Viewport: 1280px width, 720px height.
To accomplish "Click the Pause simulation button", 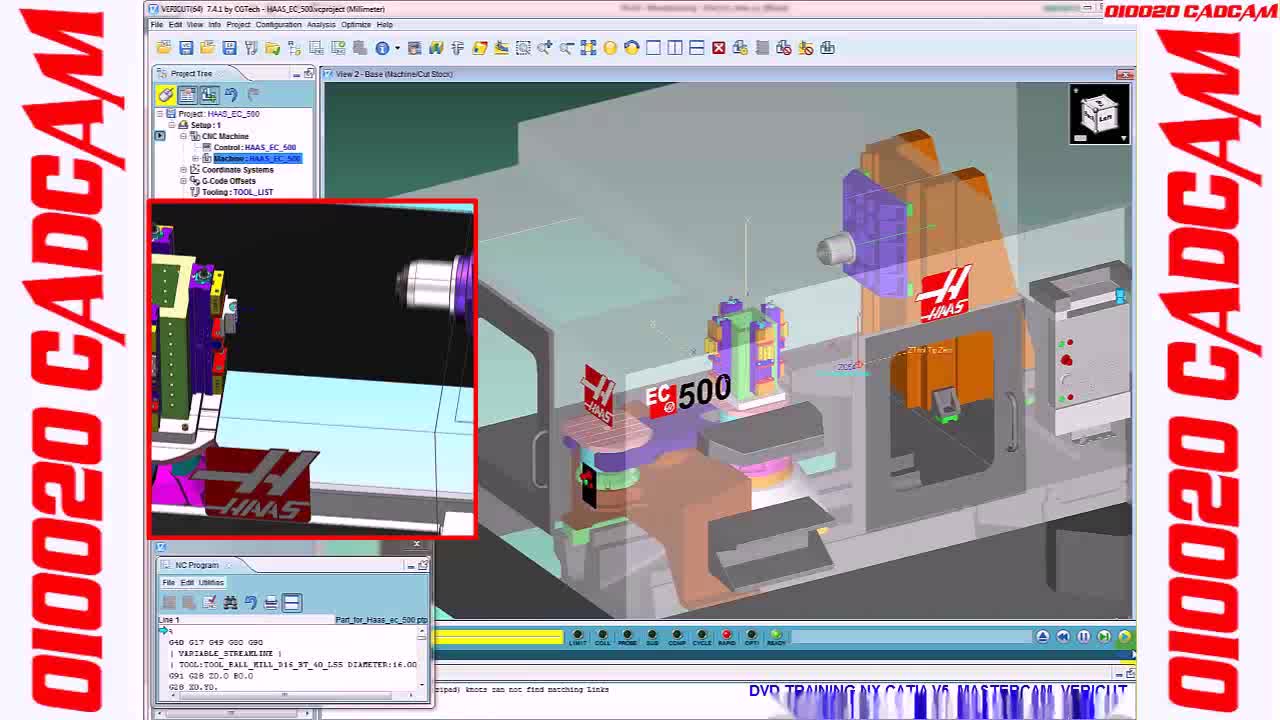I will 1084,636.
